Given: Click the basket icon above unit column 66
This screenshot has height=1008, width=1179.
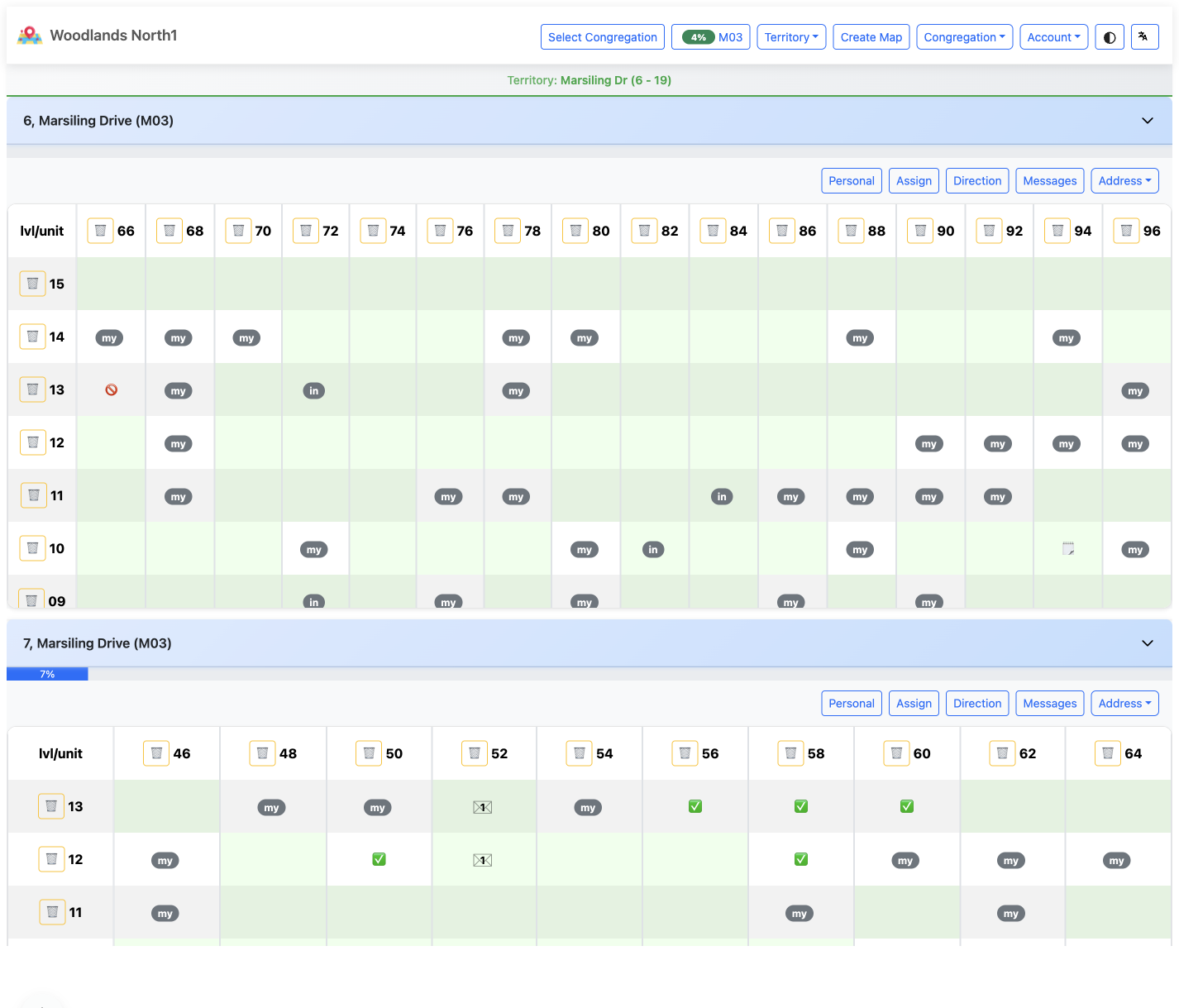Looking at the screenshot, I should (x=100, y=231).
